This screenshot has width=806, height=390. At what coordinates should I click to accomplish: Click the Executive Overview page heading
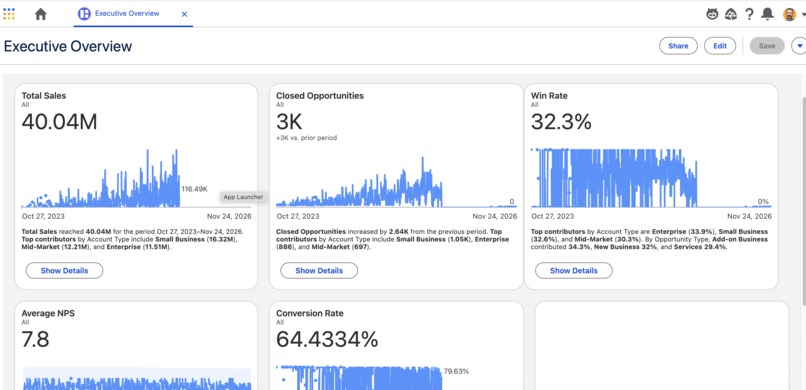click(x=68, y=46)
